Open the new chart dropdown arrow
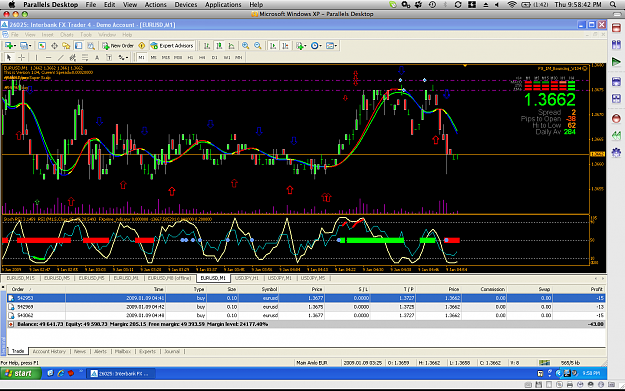Screen dimensions: 625x391 point(15,46)
